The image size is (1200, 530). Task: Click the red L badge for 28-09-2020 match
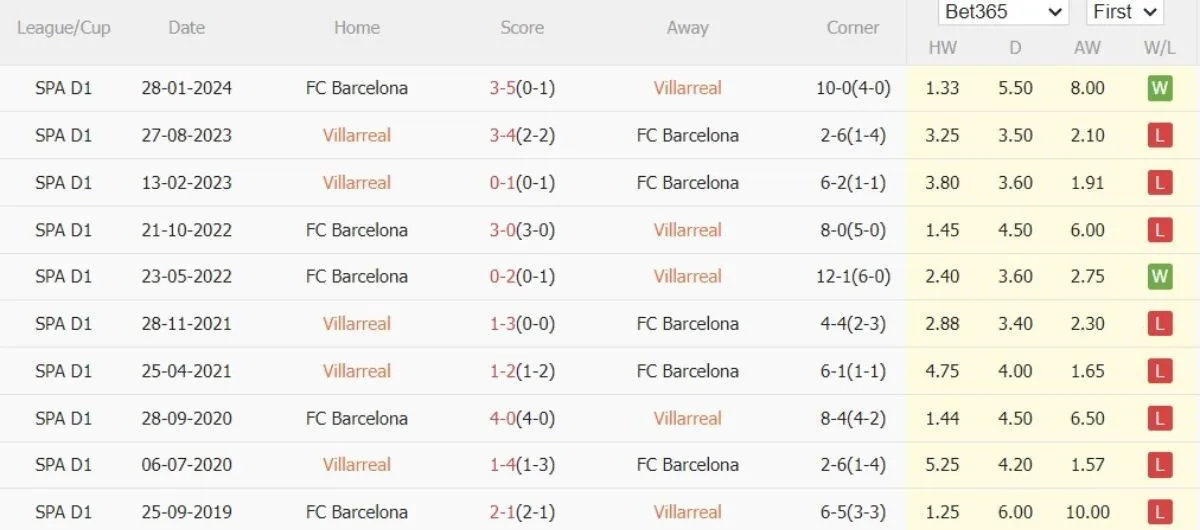tap(1159, 418)
